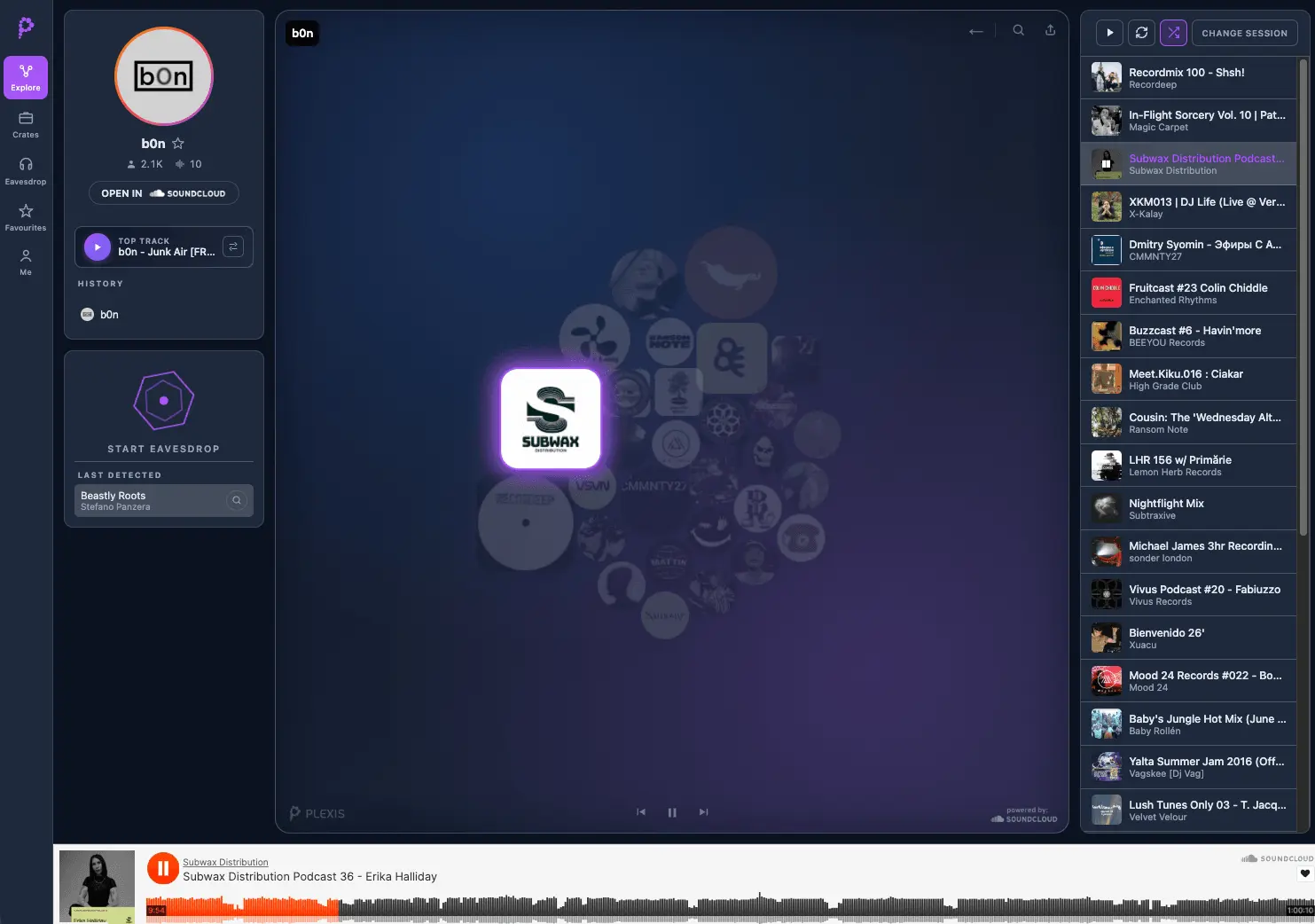Screen dimensions: 1315x924
Task: Select Recordmix 100 - Shsh! track
Action: tap(1188, 78)
